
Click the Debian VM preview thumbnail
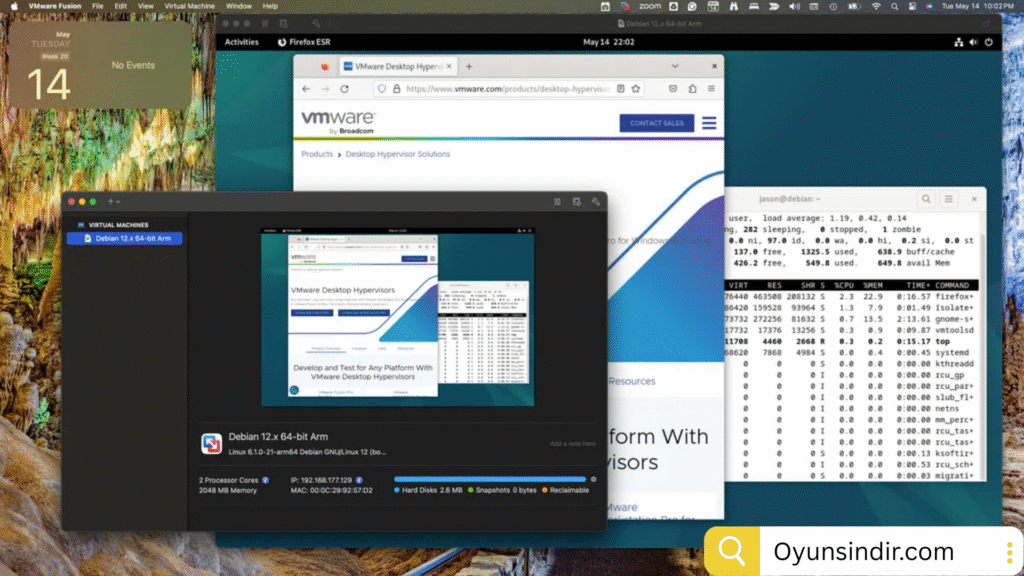tap(398, 316)
